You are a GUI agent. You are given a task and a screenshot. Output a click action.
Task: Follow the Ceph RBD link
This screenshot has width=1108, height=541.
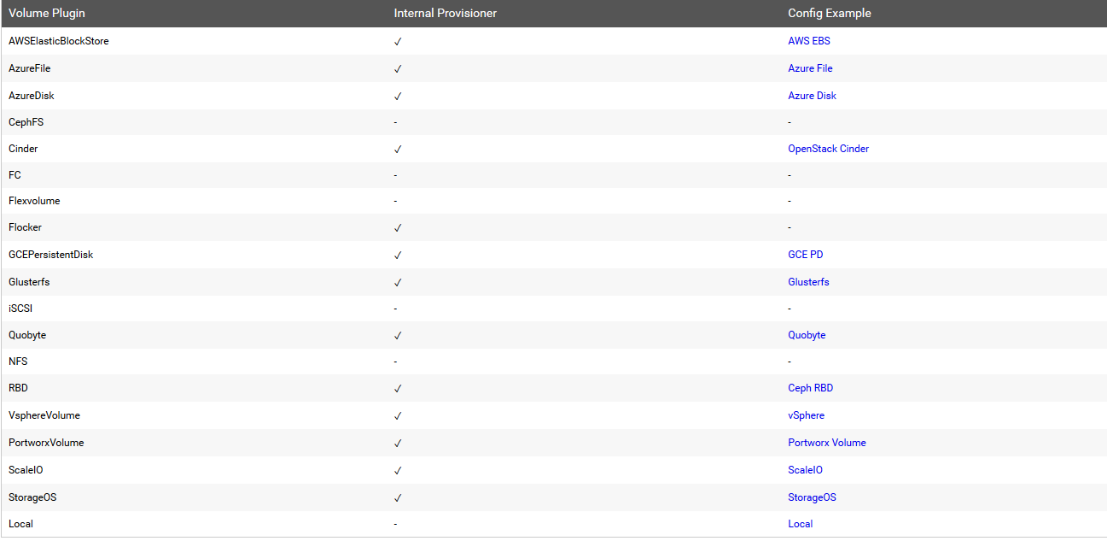[811, 388]
